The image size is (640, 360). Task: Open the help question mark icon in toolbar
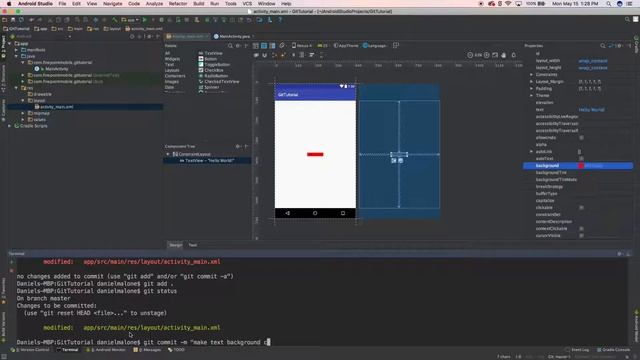click(x=280, y=20)
